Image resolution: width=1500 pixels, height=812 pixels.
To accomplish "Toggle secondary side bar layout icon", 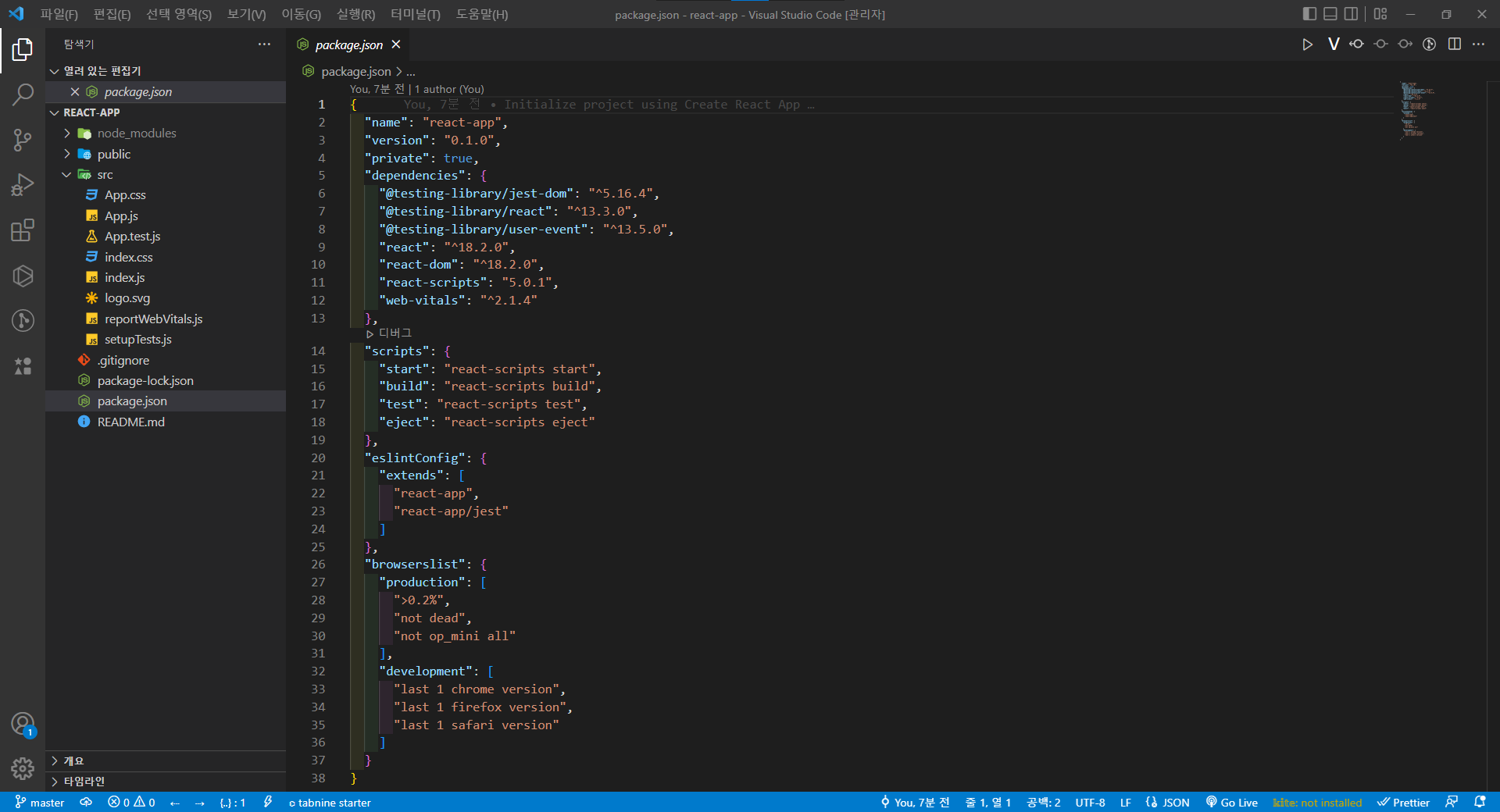I will (x=1351, y=14).
